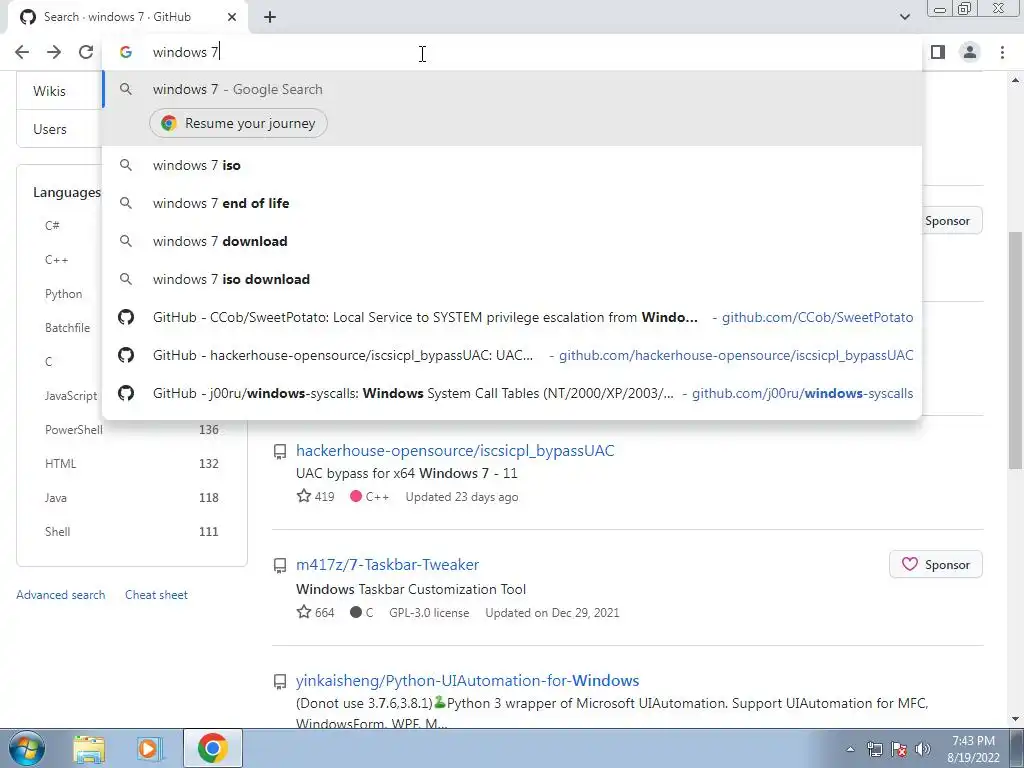Click the 'Resume your journey' chip
1024x768 pixels.
click(238, 123)
